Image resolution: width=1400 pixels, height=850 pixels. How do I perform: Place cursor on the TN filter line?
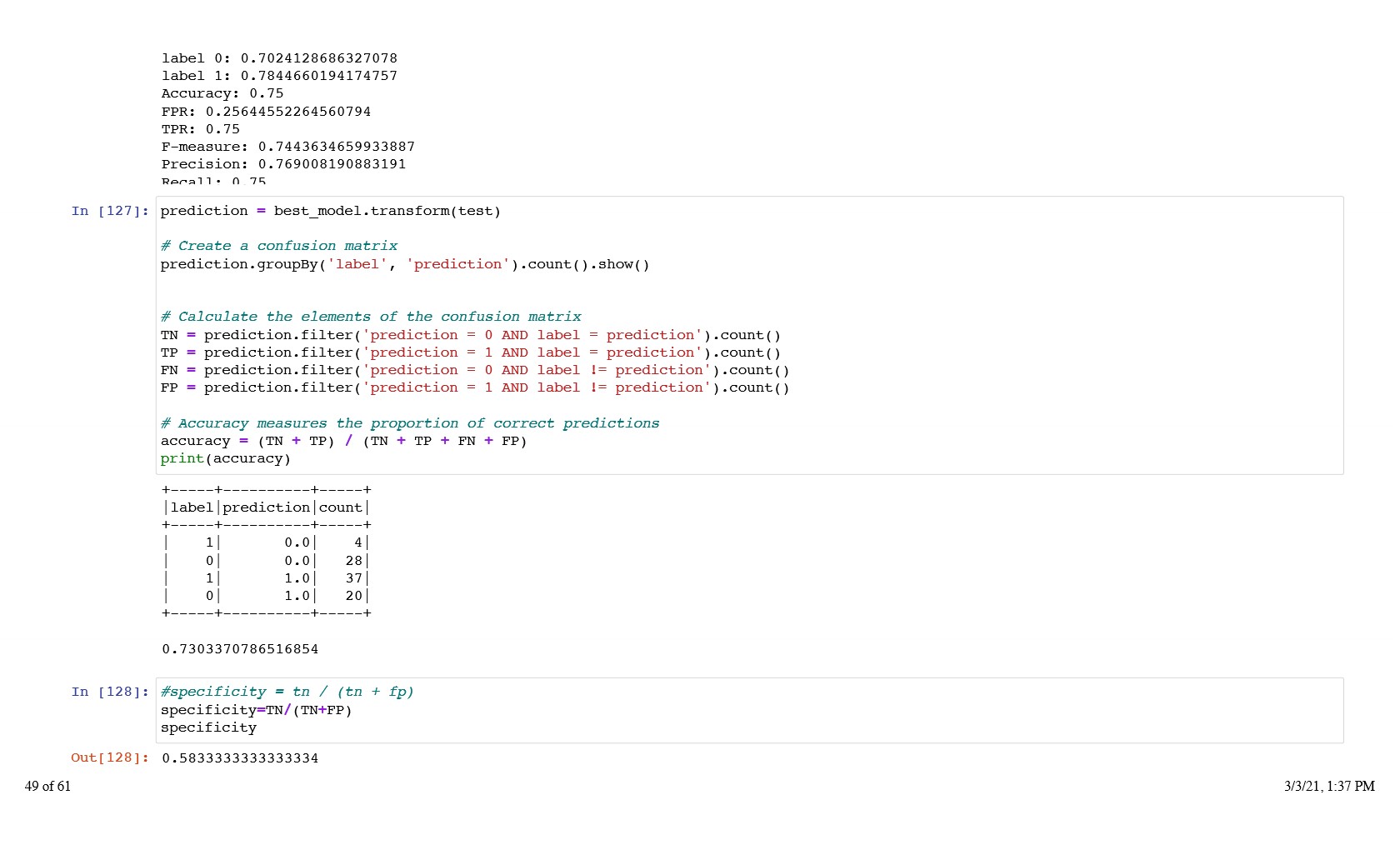(x=470, y=335)
